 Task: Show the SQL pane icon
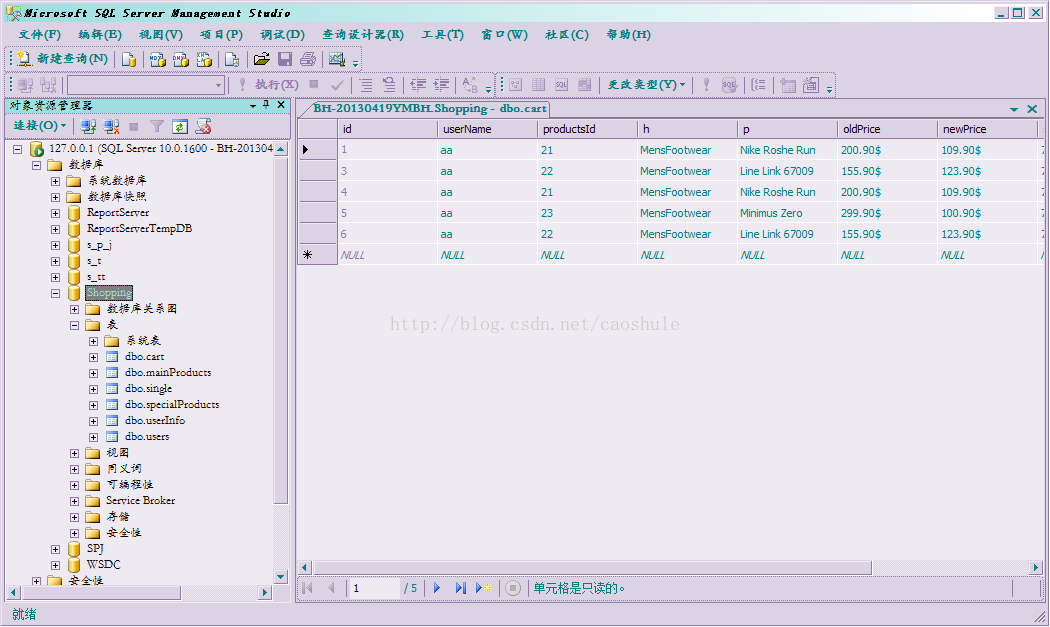[x=561, y=85]
